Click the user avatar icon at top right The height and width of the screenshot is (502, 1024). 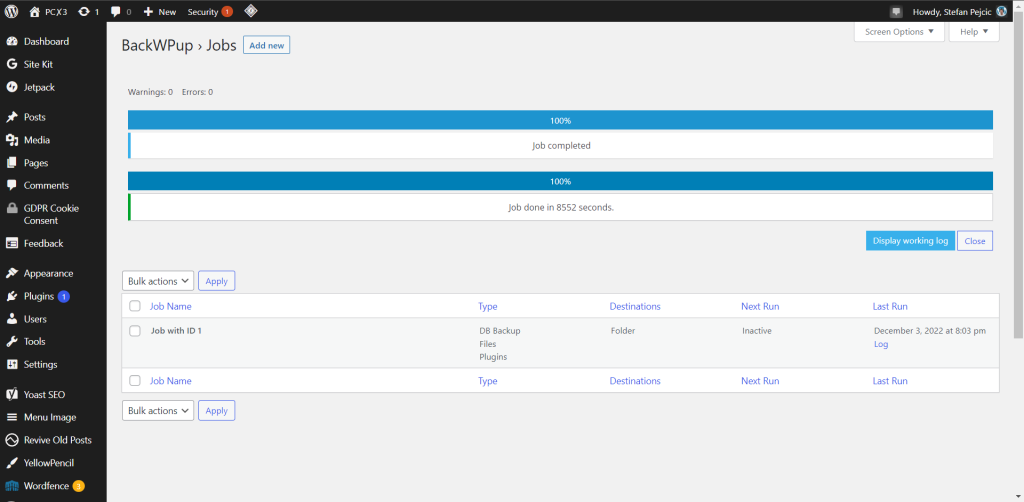[x=1002, y=11]
